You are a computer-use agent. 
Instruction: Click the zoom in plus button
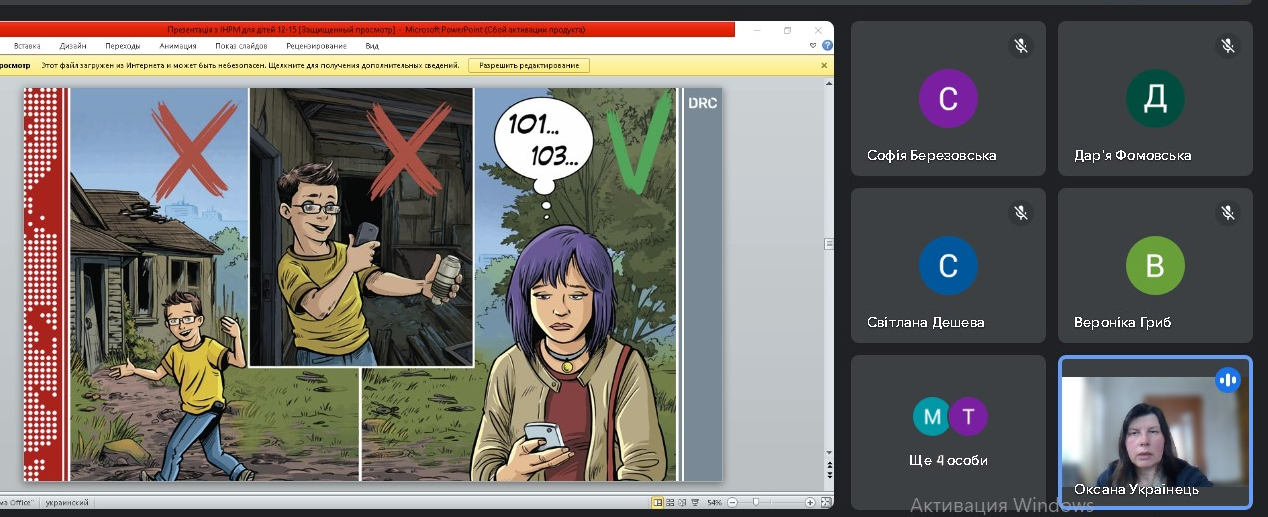810,502
